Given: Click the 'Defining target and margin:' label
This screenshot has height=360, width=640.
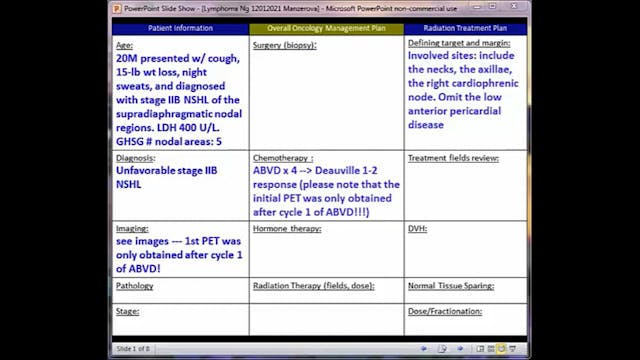Looking at the screenshot, I should (x=459, y=43).
